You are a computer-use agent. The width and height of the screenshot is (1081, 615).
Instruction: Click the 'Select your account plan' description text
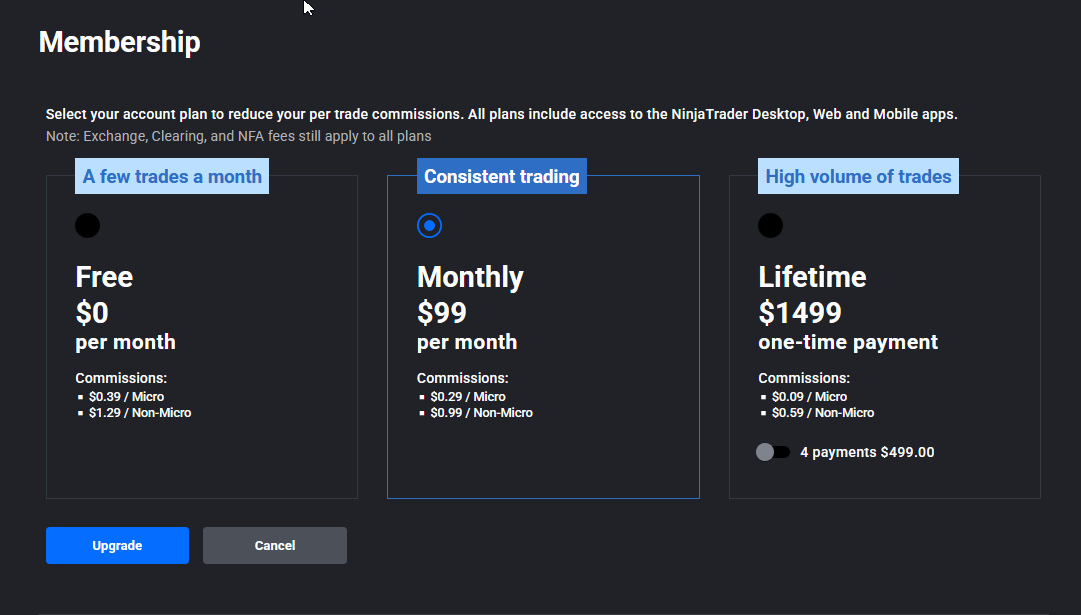tap(501, 114)
